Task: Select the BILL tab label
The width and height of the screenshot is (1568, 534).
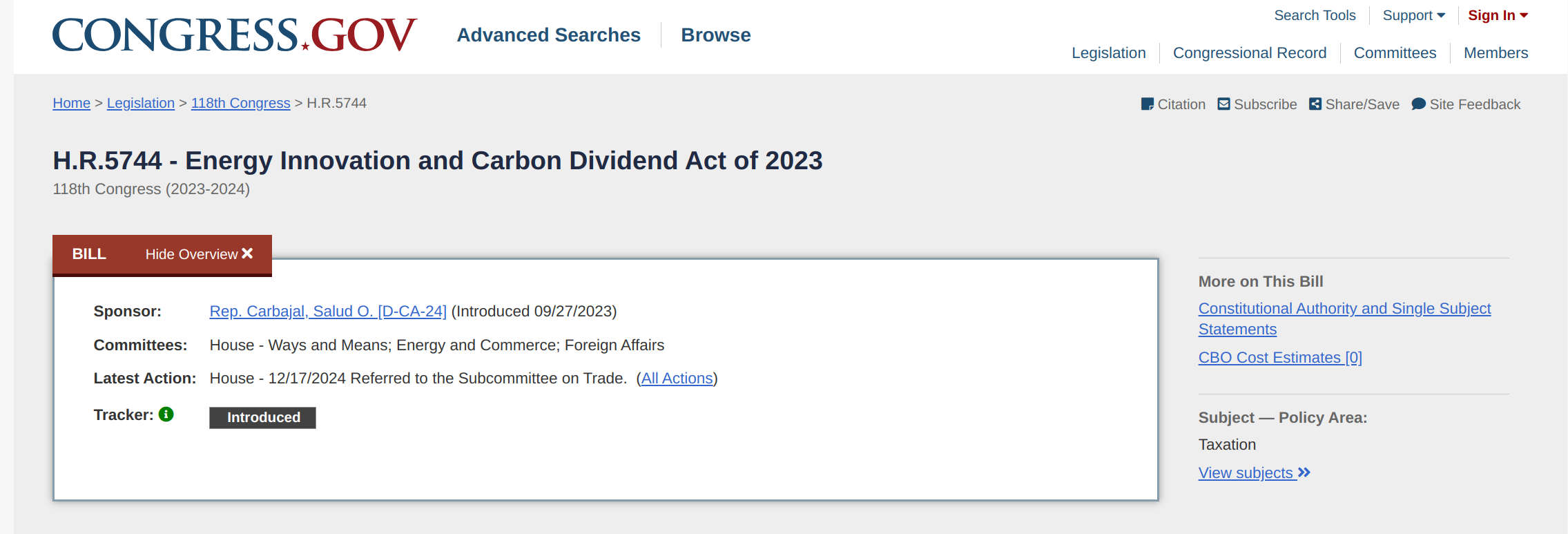Action: click(x=89, y=254)
